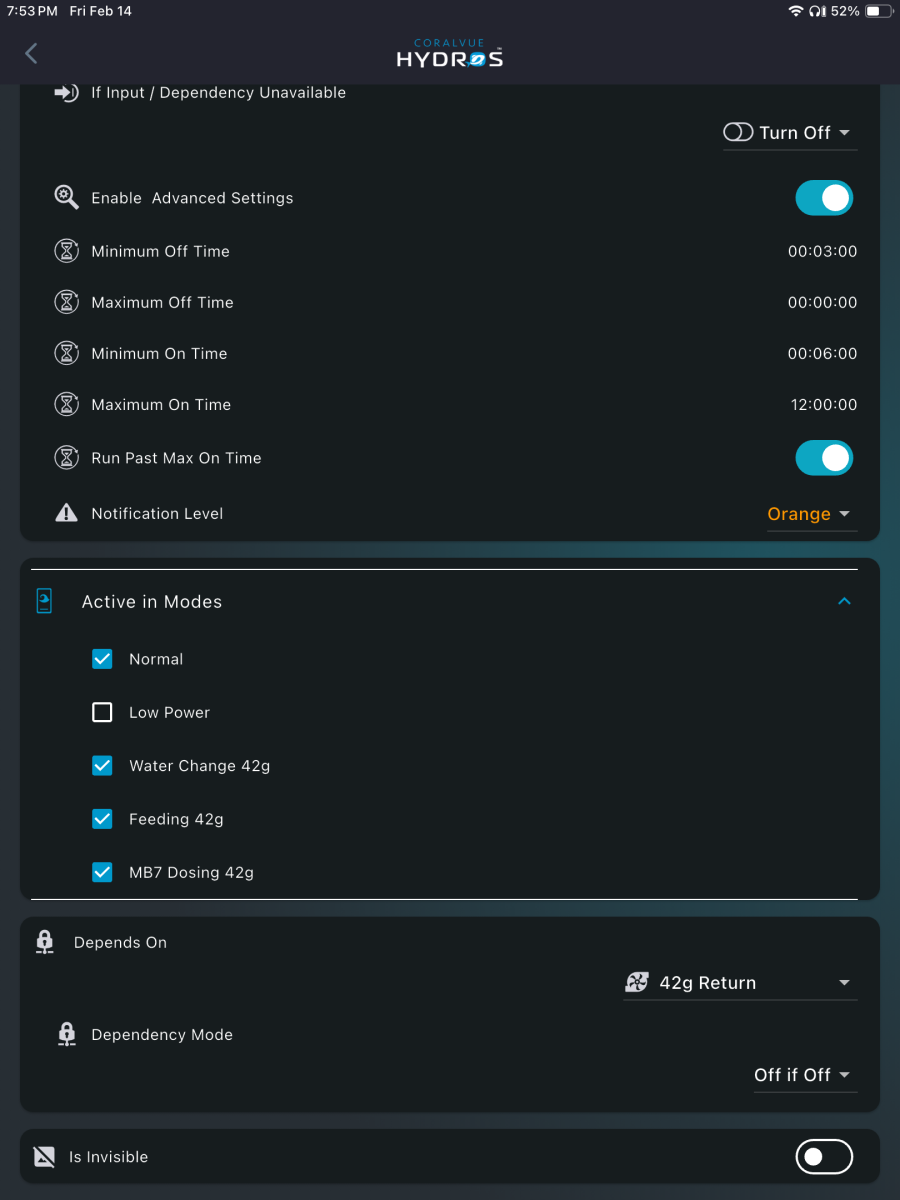Click the Is Invisible crossed-image icon

[44, 1157]
